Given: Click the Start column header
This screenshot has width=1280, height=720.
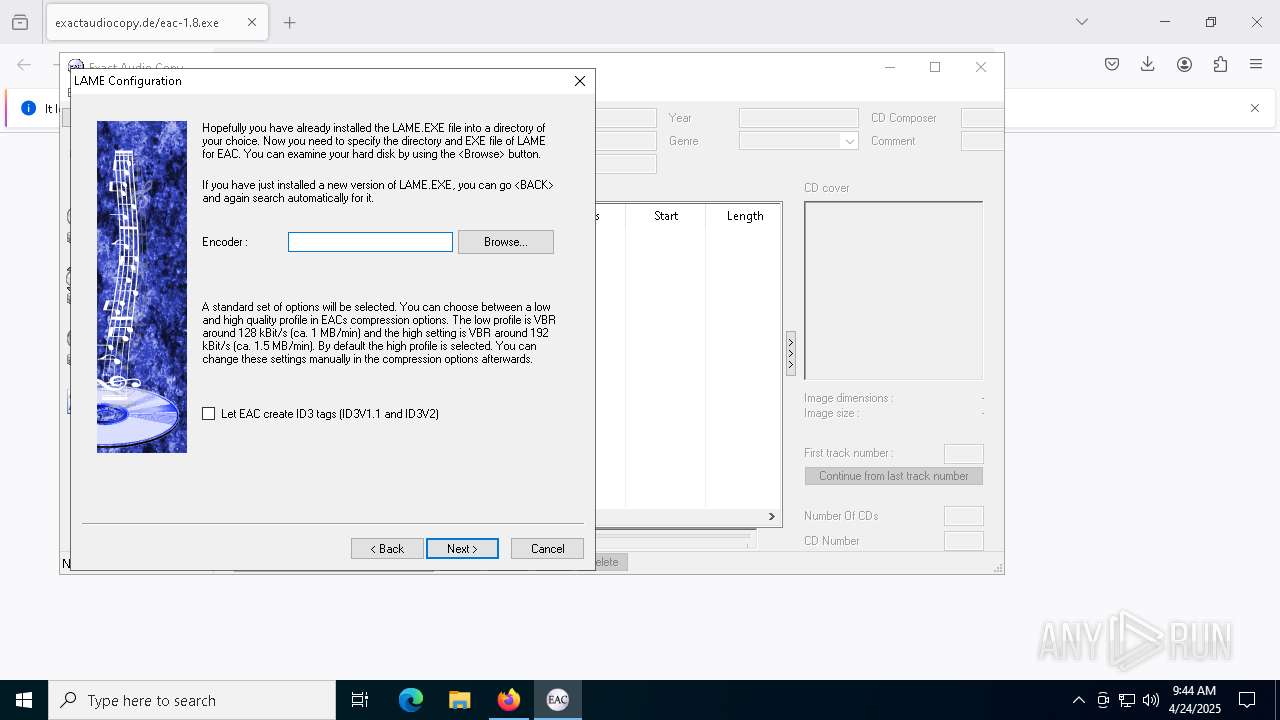Looking at the screenshot, I should point(666,216).
